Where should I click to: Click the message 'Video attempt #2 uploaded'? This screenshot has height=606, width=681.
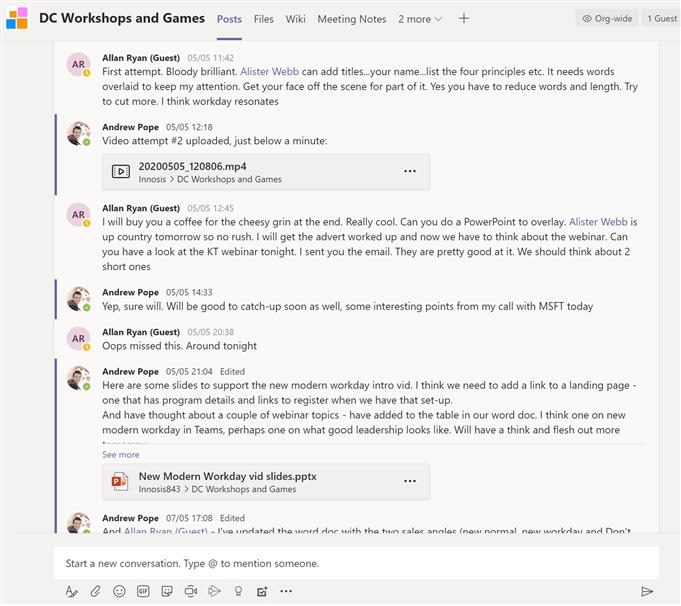tap(215, 141)
